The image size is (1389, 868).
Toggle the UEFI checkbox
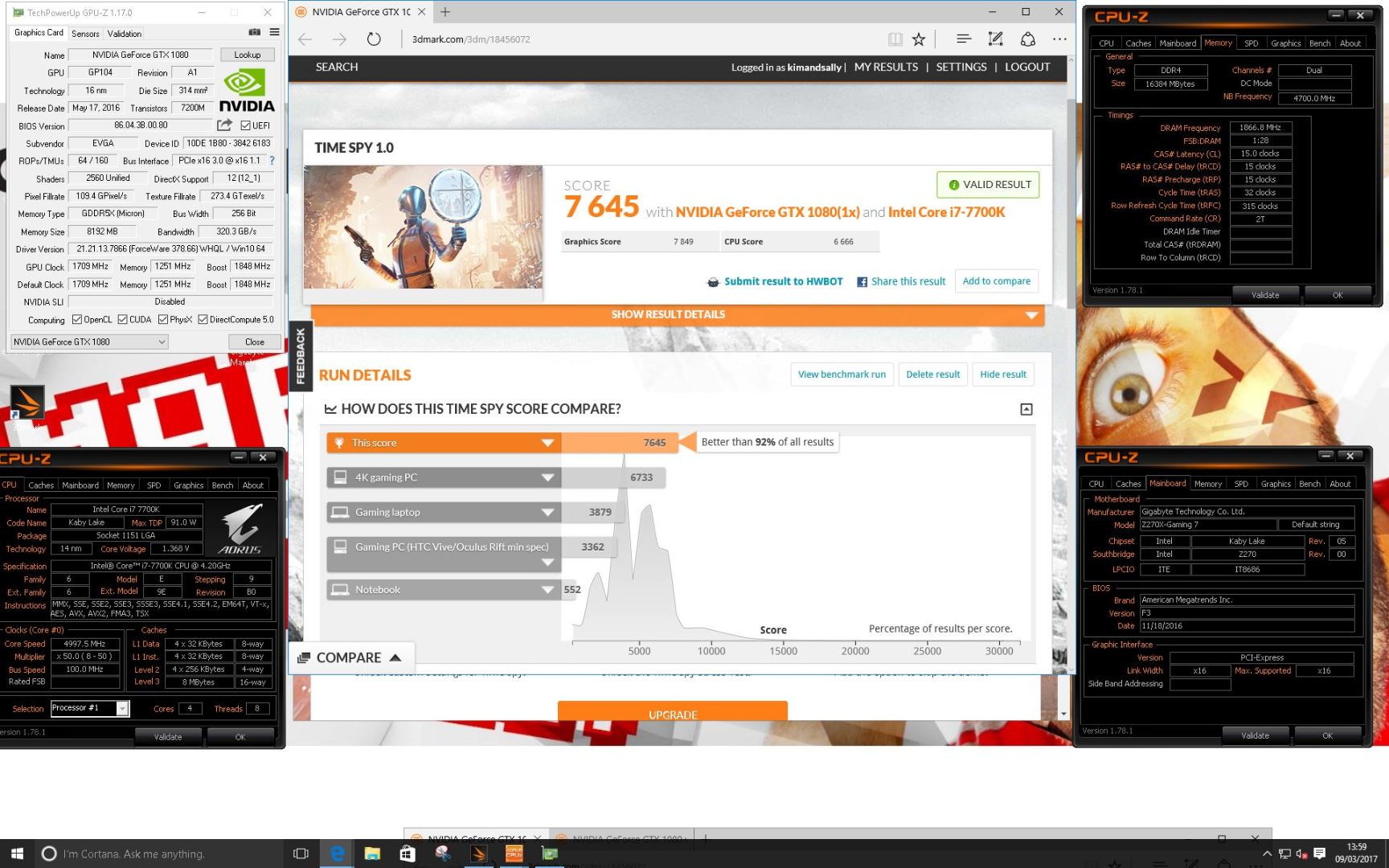coord(245,125)
